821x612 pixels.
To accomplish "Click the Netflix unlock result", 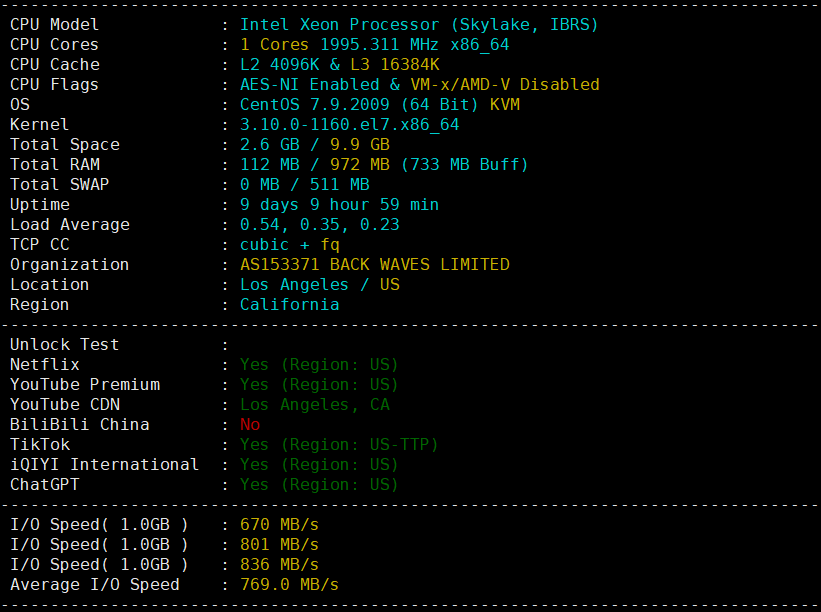I will click(x=320, y=364).
